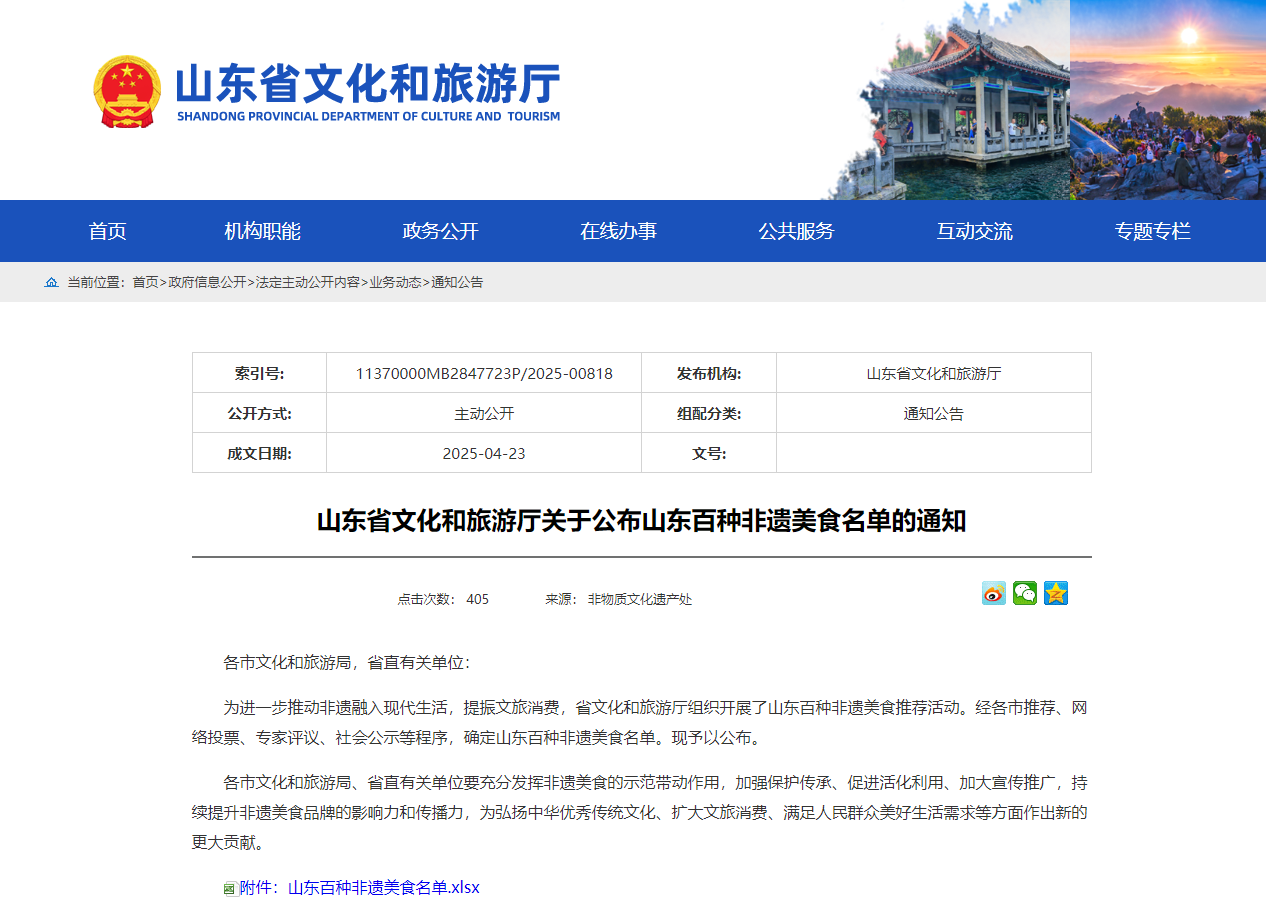1266x918 pixels.
Task: Click the sunrise mountain banner photo
Action: [x=1168, y=100]
